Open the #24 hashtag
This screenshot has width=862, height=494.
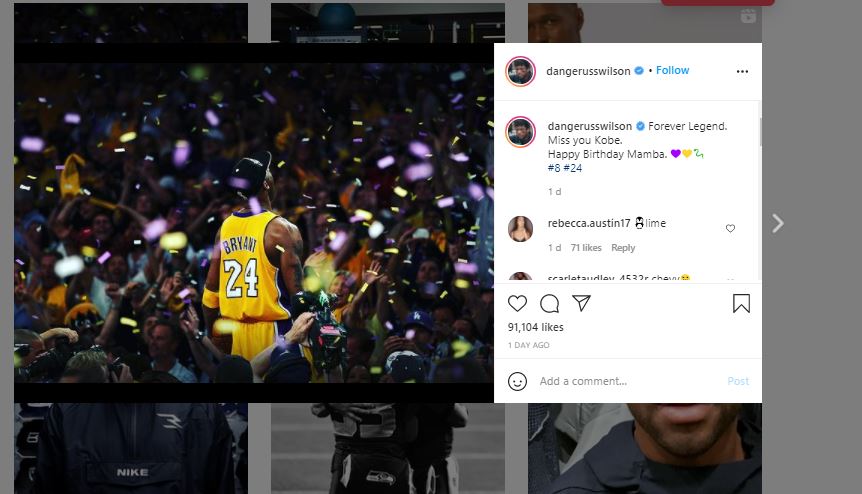point(573,168)
